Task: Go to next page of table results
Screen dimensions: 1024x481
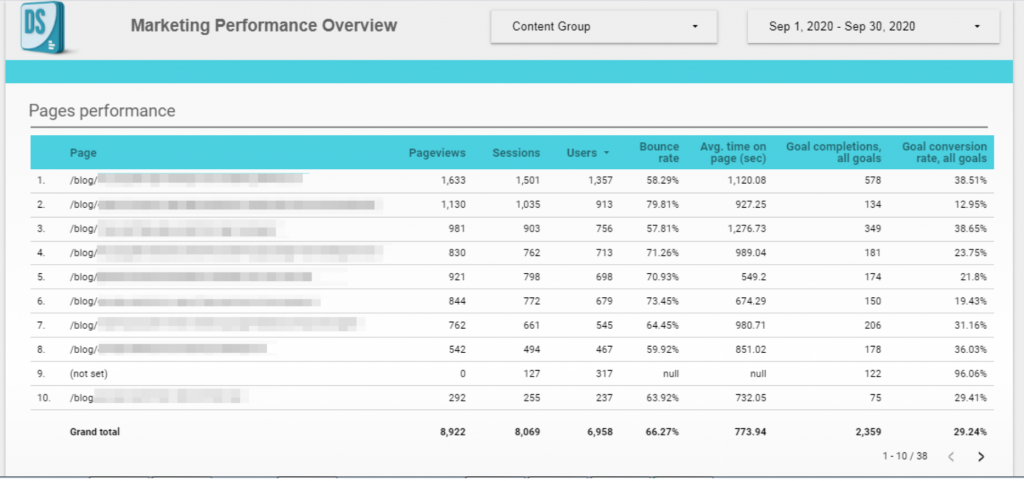Action: (980, 457)
